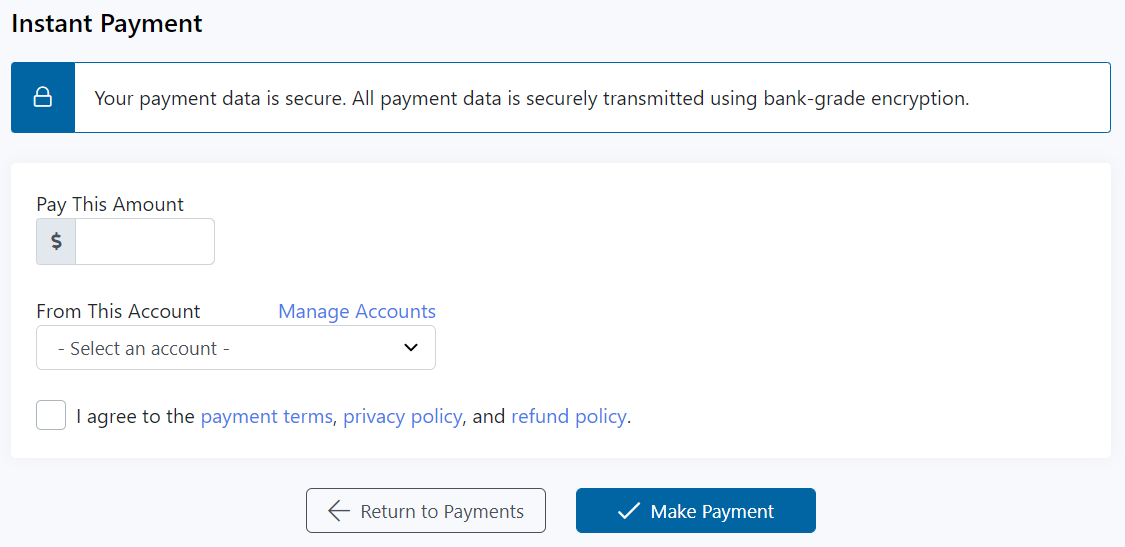1125x547 pixels.
Task: Open the payment terms link
Action: 266,416
